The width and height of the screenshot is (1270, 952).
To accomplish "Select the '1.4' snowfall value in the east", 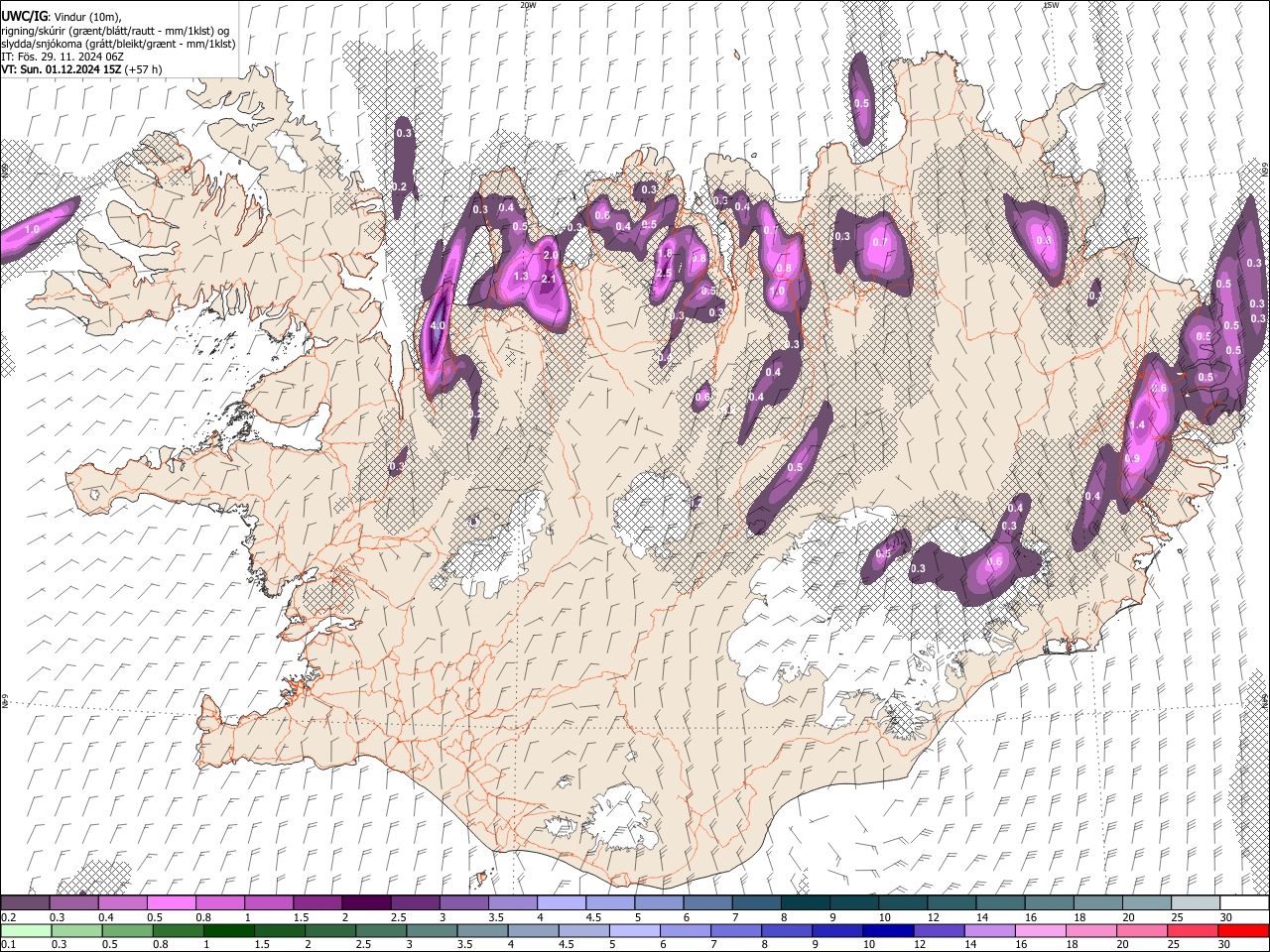I will (1138, 424).
